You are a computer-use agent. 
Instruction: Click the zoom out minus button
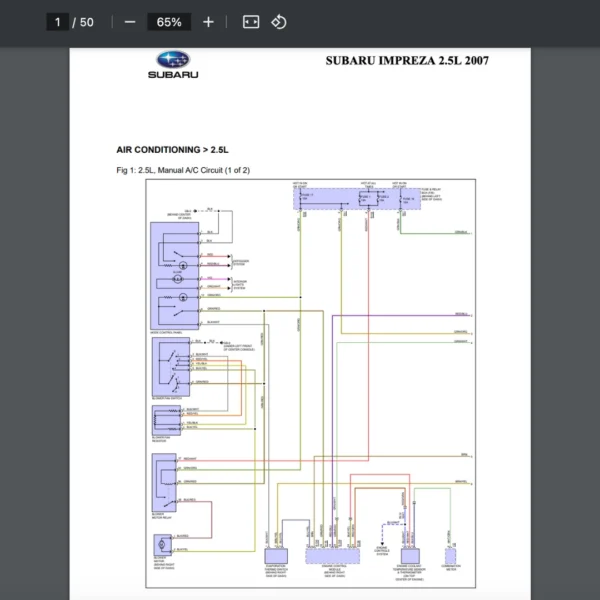tap(130, 22)
